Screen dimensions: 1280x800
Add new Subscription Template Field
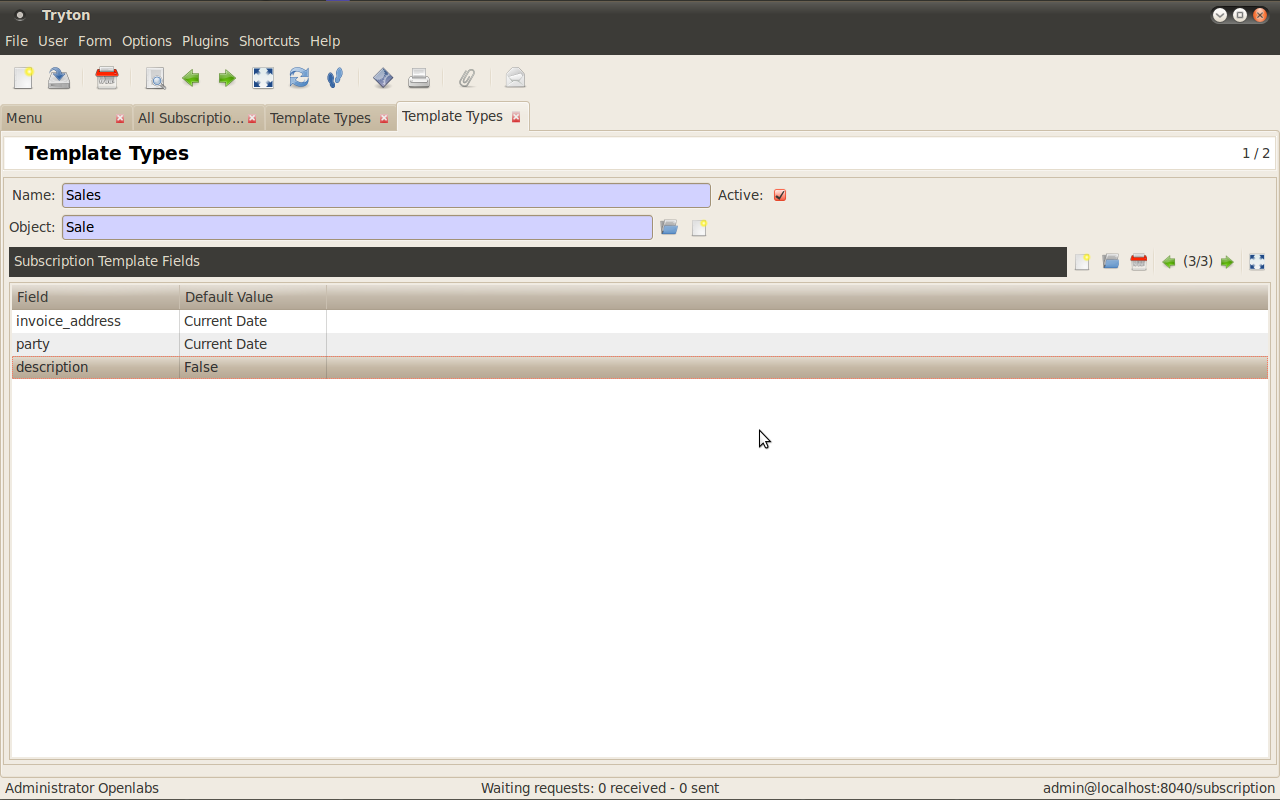point(1082,262)
